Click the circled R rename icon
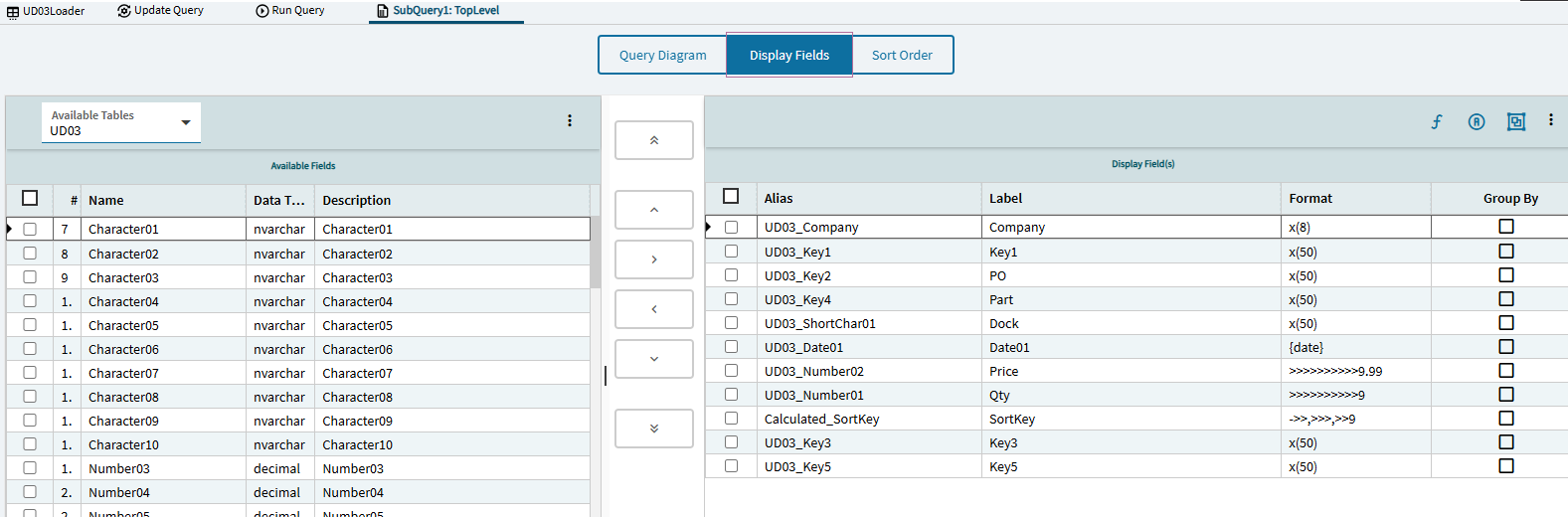Image resolution: width=1568 pixels, height=517 pixels. 1477,121
